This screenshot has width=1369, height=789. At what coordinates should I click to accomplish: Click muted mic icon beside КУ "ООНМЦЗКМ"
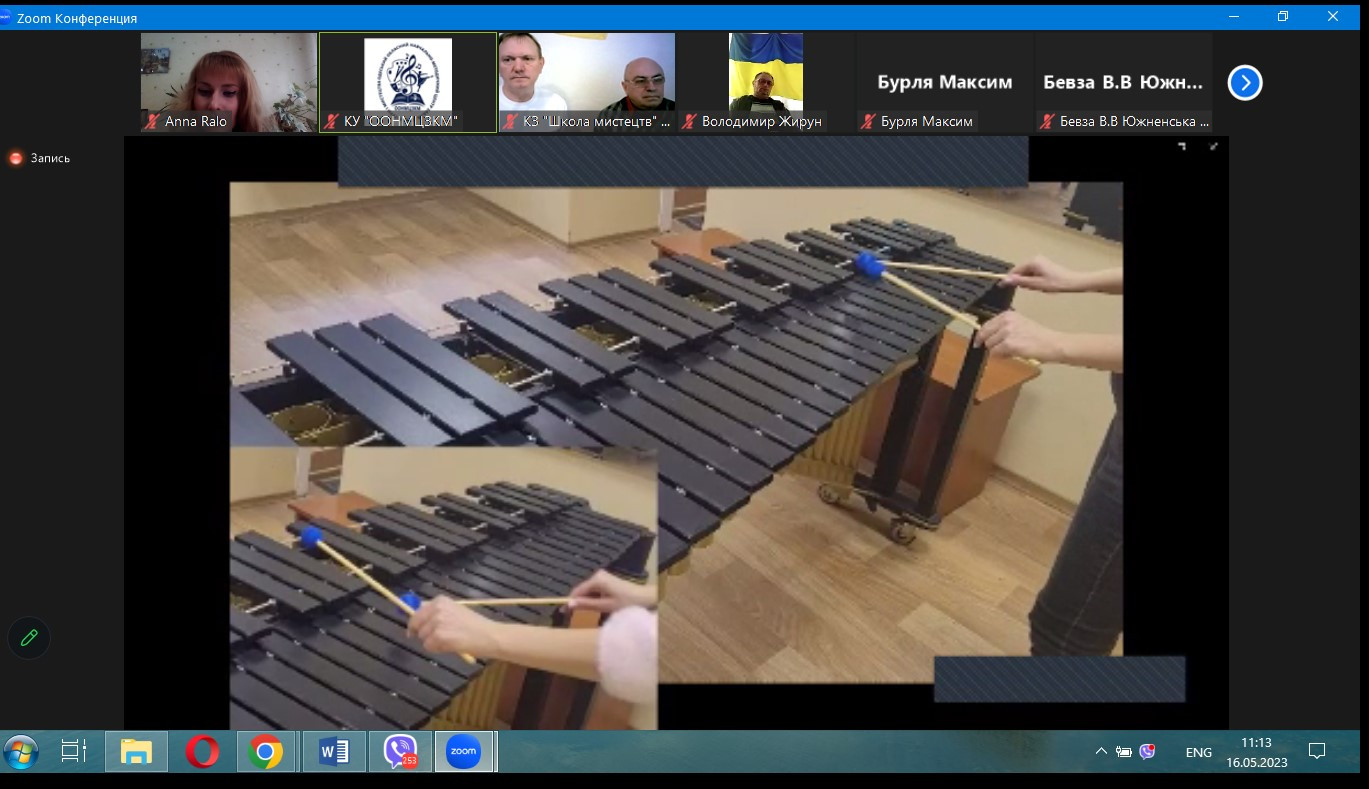(332, 122)
